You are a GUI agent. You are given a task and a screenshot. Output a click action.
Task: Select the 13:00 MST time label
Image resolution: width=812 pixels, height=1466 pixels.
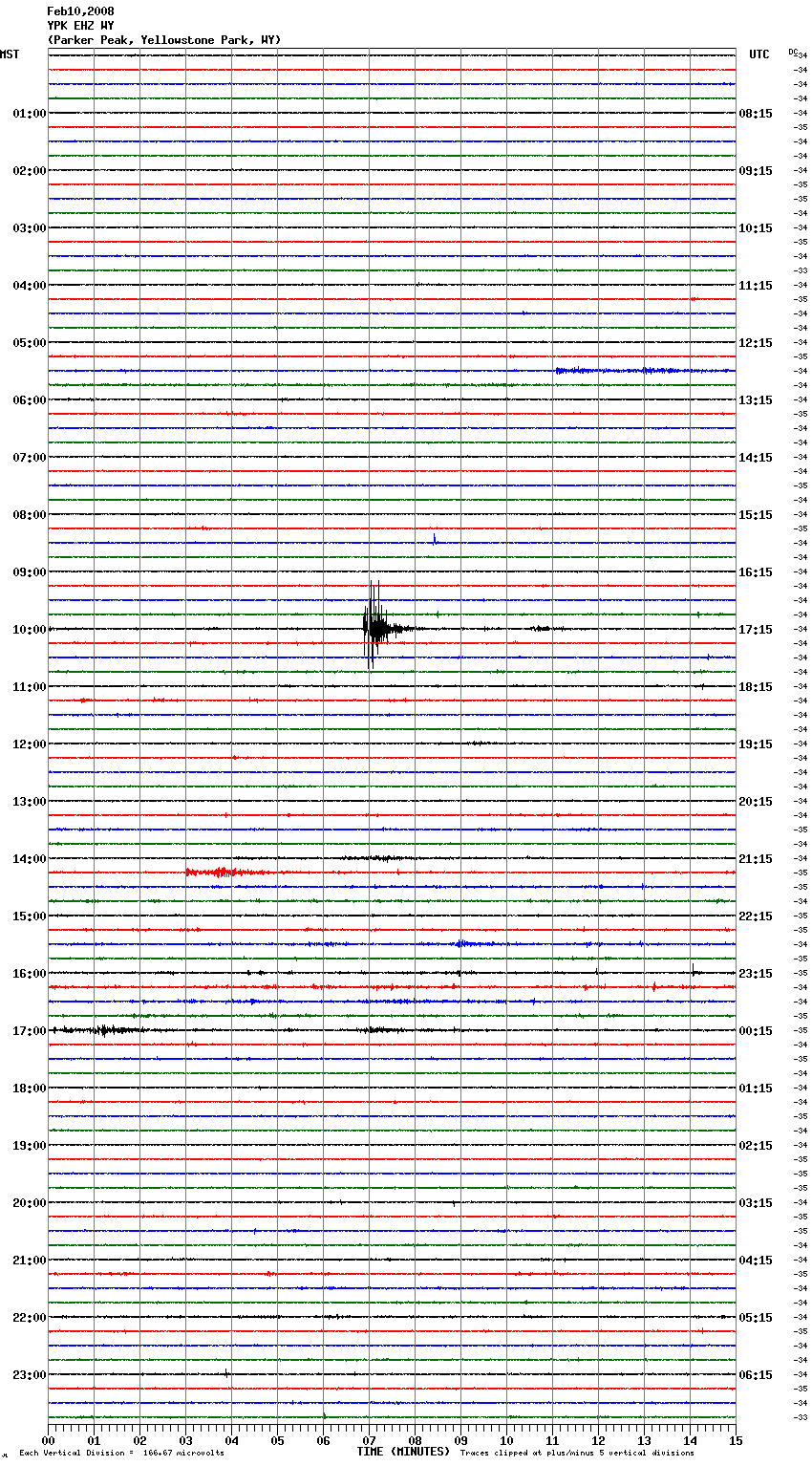tap(30, 801)
